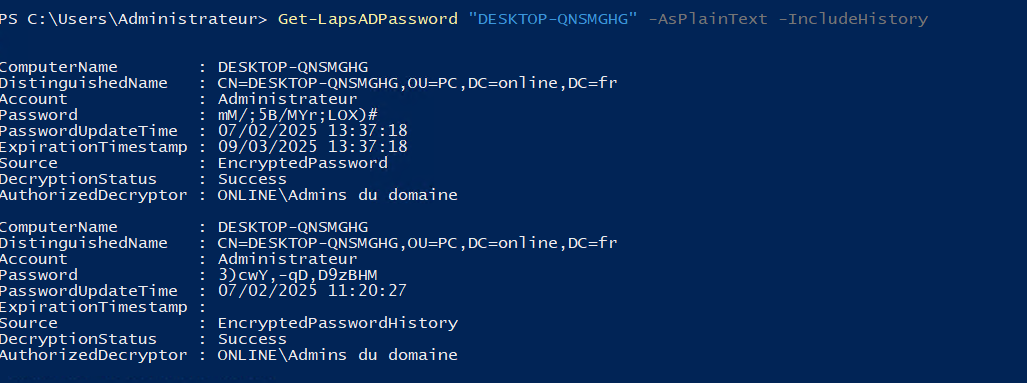Click the Get-LapsADPassword command text

(x=367, y=19)
